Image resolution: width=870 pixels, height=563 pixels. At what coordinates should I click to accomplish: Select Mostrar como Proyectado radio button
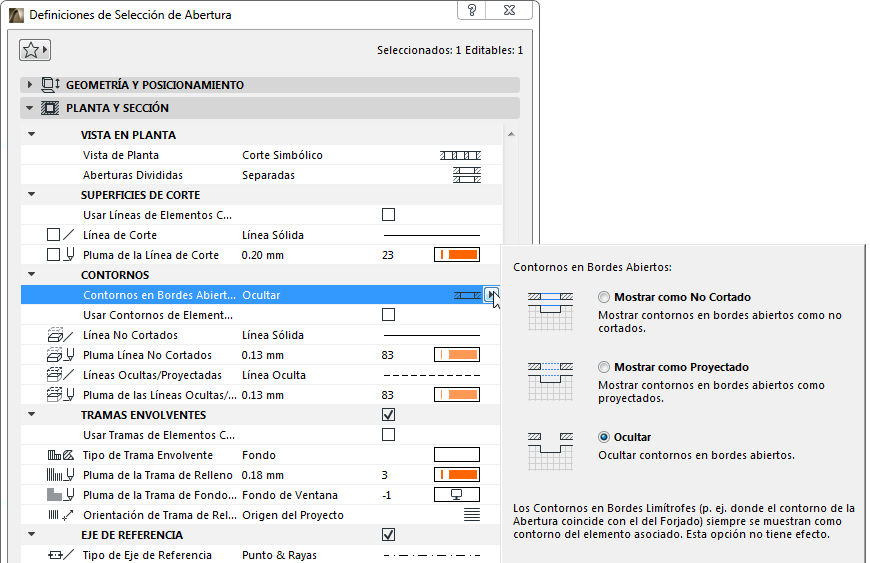tap(604, 367)
